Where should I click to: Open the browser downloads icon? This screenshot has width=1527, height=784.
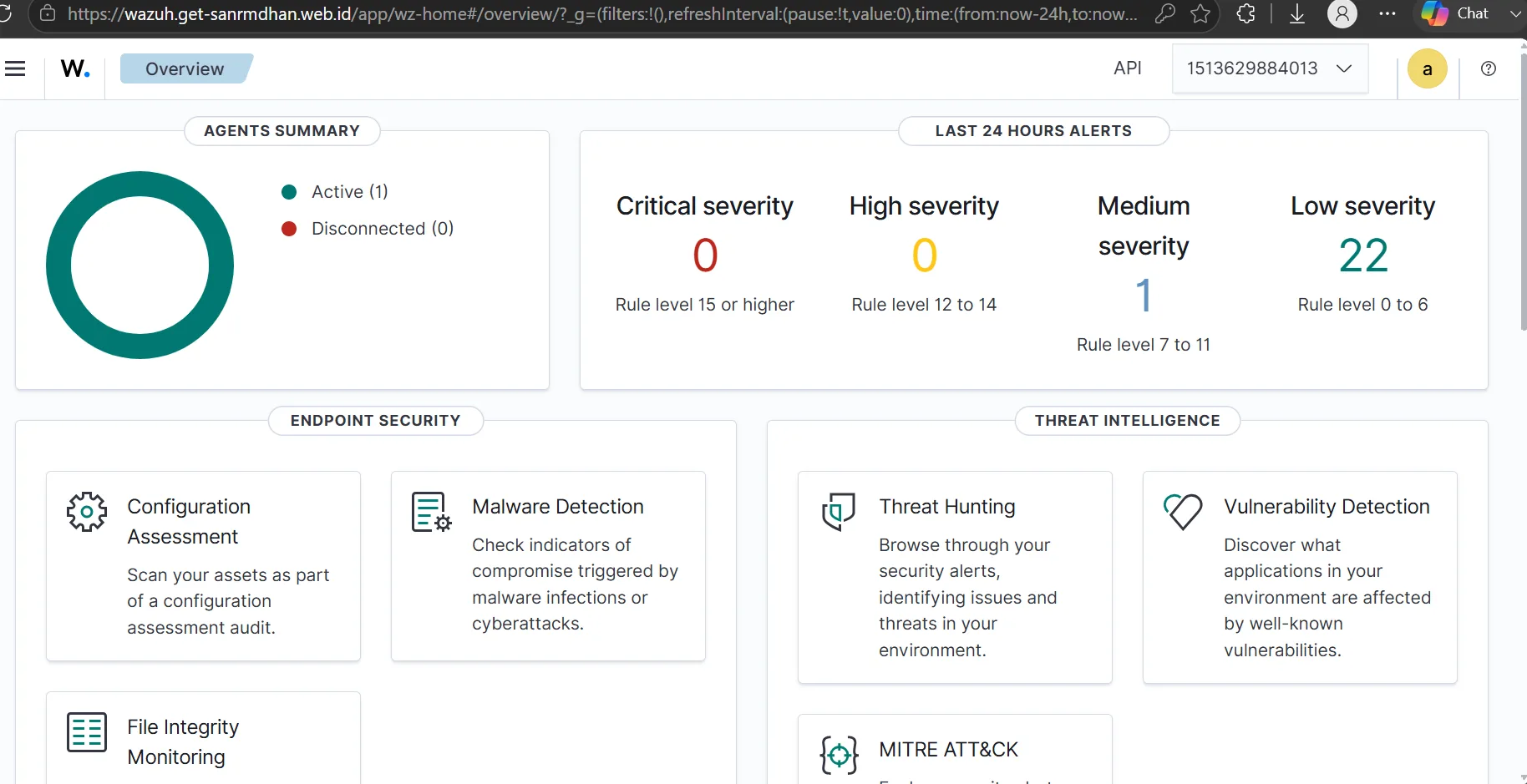(x=1297, y=13)
